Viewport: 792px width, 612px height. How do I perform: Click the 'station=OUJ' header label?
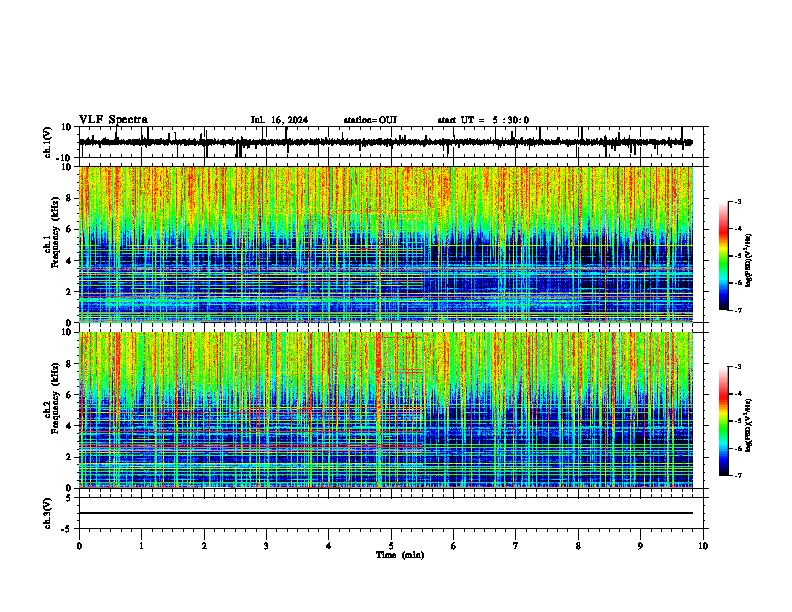370,120
